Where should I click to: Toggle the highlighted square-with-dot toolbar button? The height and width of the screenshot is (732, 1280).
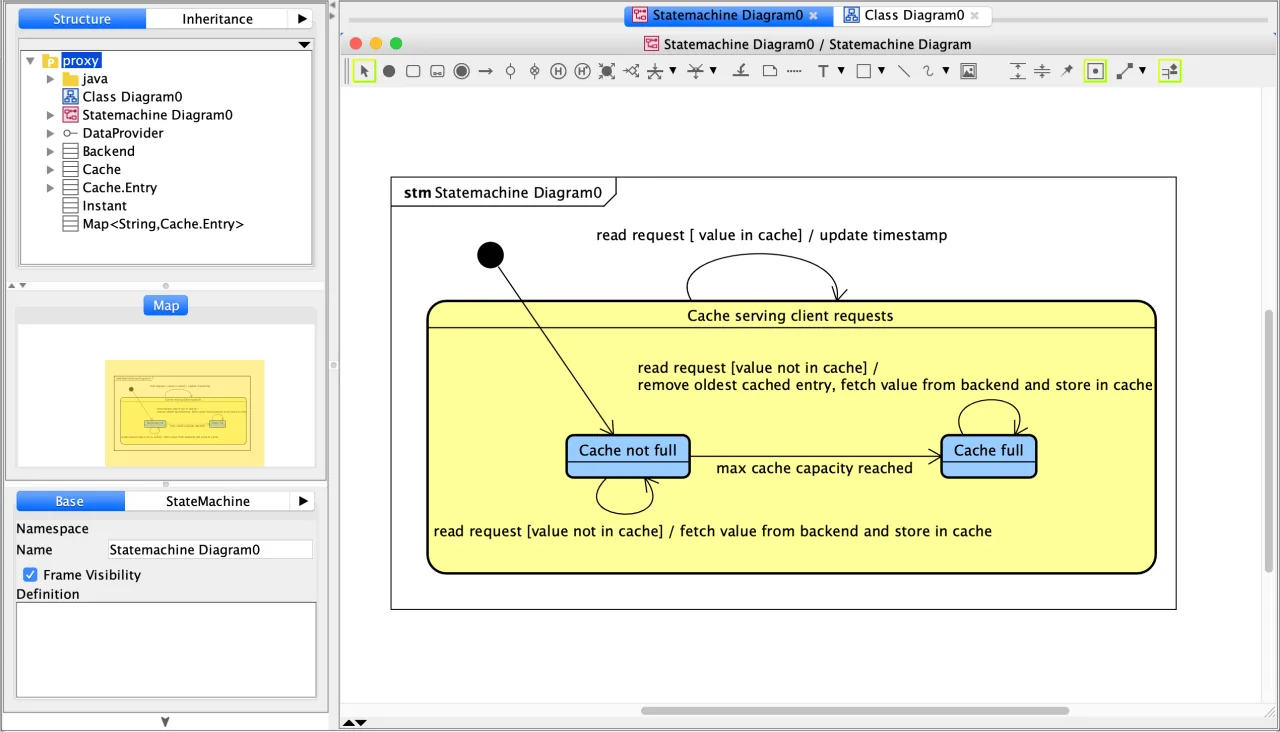click(x=1096, y=71)
